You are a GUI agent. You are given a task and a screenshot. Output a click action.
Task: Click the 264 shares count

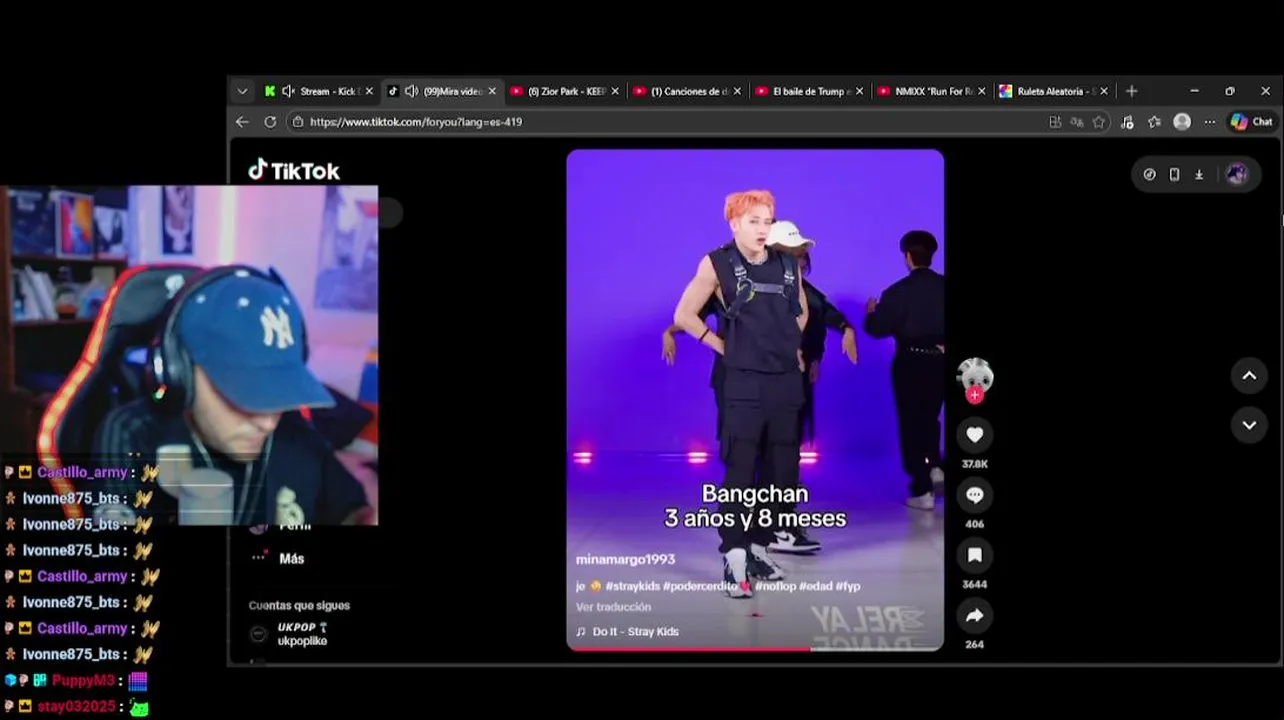click(974, 644)
